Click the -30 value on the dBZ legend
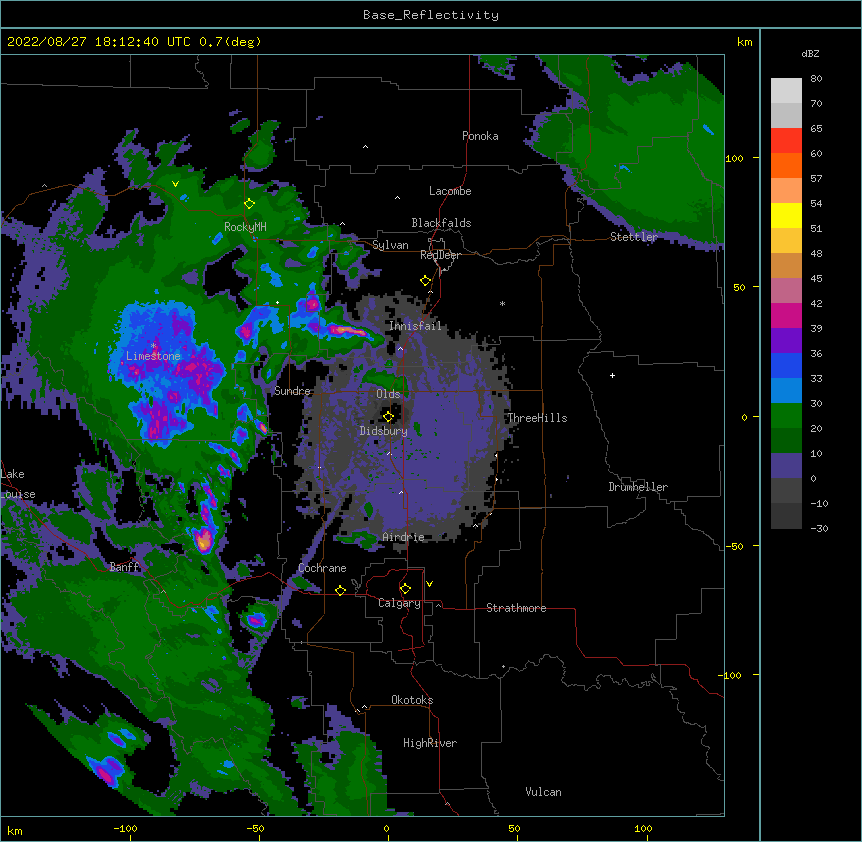 point(819,528)
